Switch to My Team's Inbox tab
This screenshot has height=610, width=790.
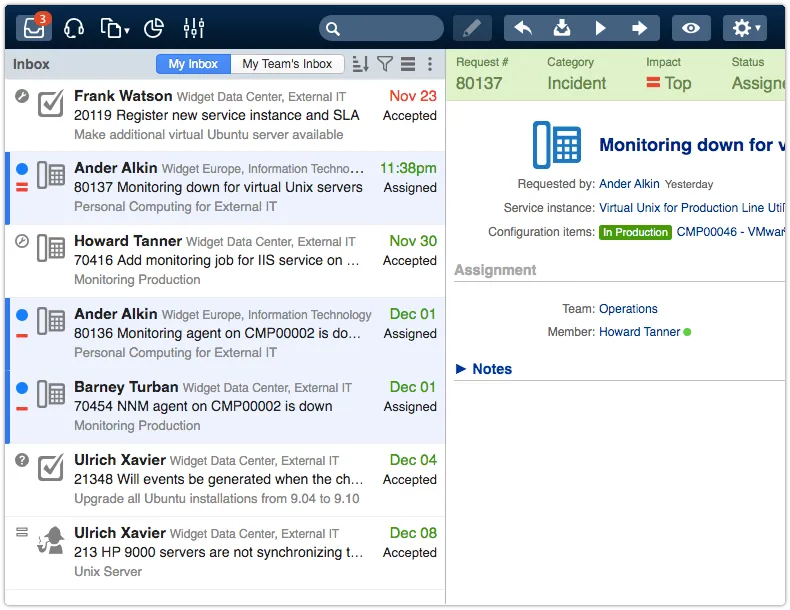[x=287, y=64]
